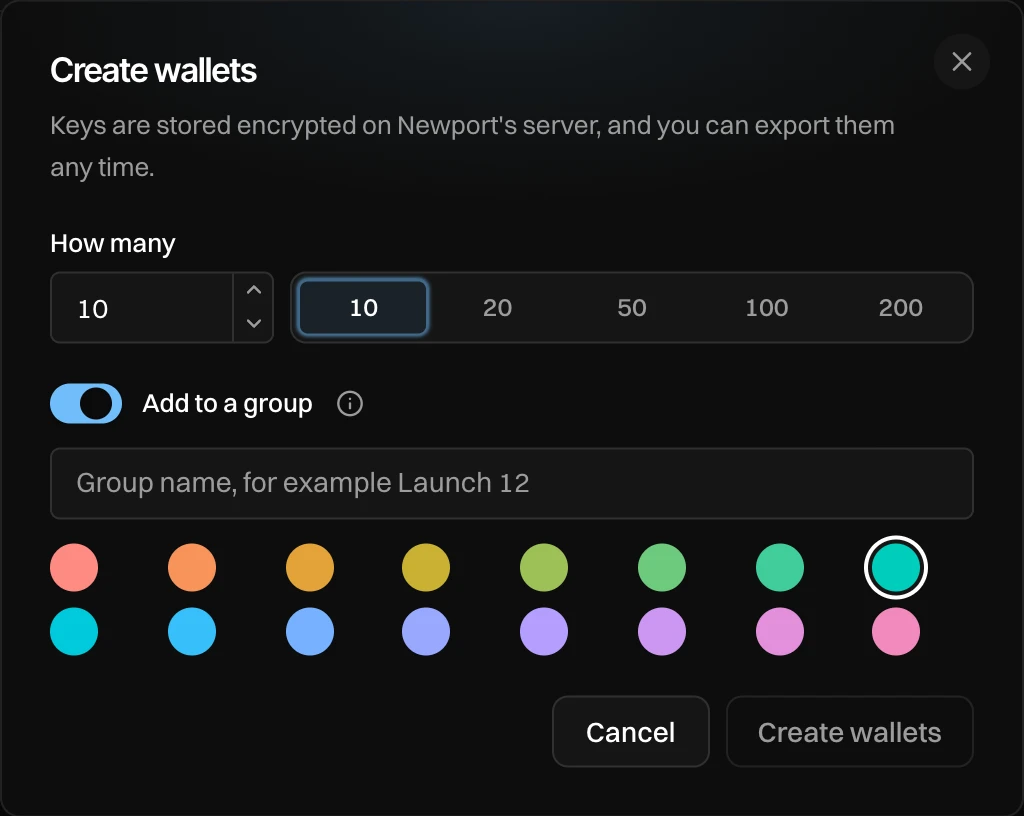Click the How many label
The width and height of the screenshot is (1024, 816).
point(113,243)
